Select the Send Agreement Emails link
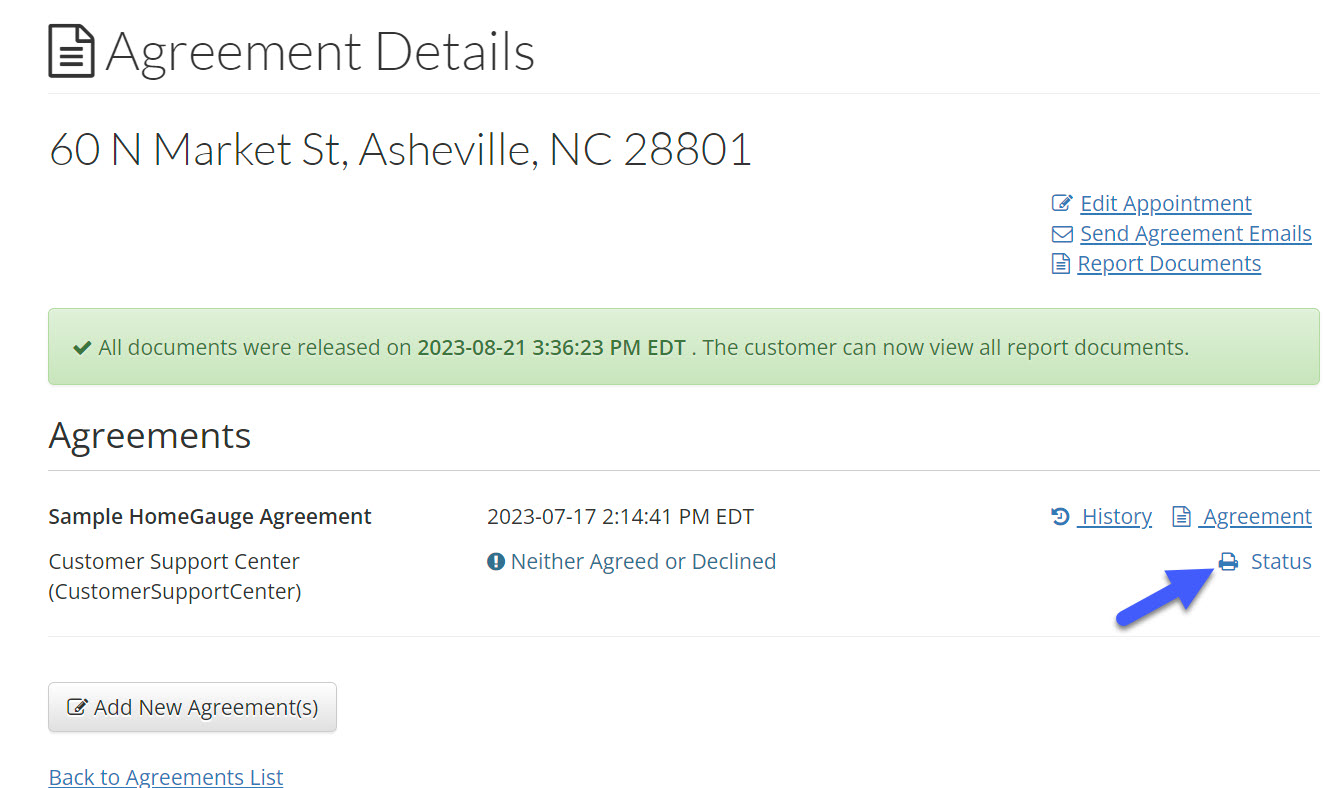Viewport: 1330px width, 788px height. pyautogui.click(x=1196, y=234)
